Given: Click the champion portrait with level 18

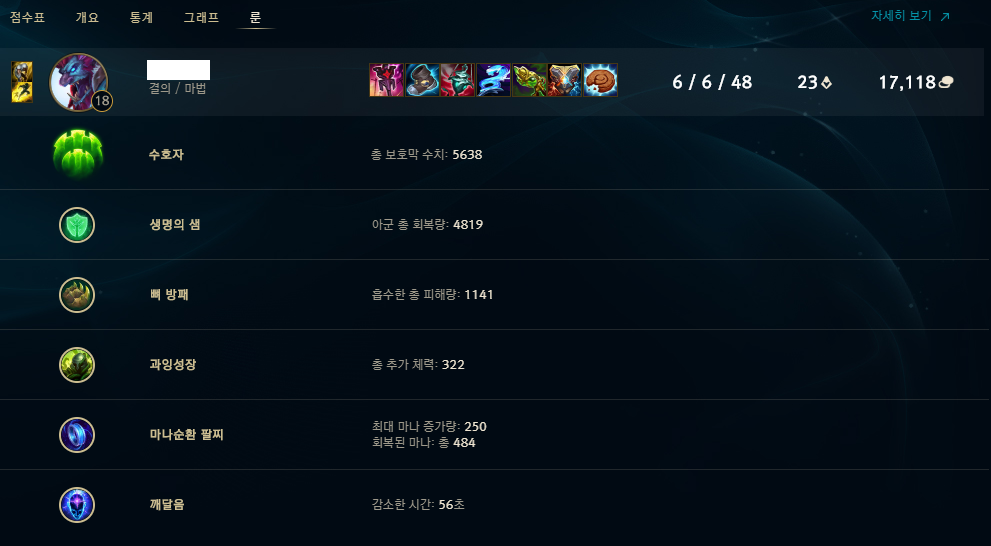Looking at the screenshot, I should 79,82.
